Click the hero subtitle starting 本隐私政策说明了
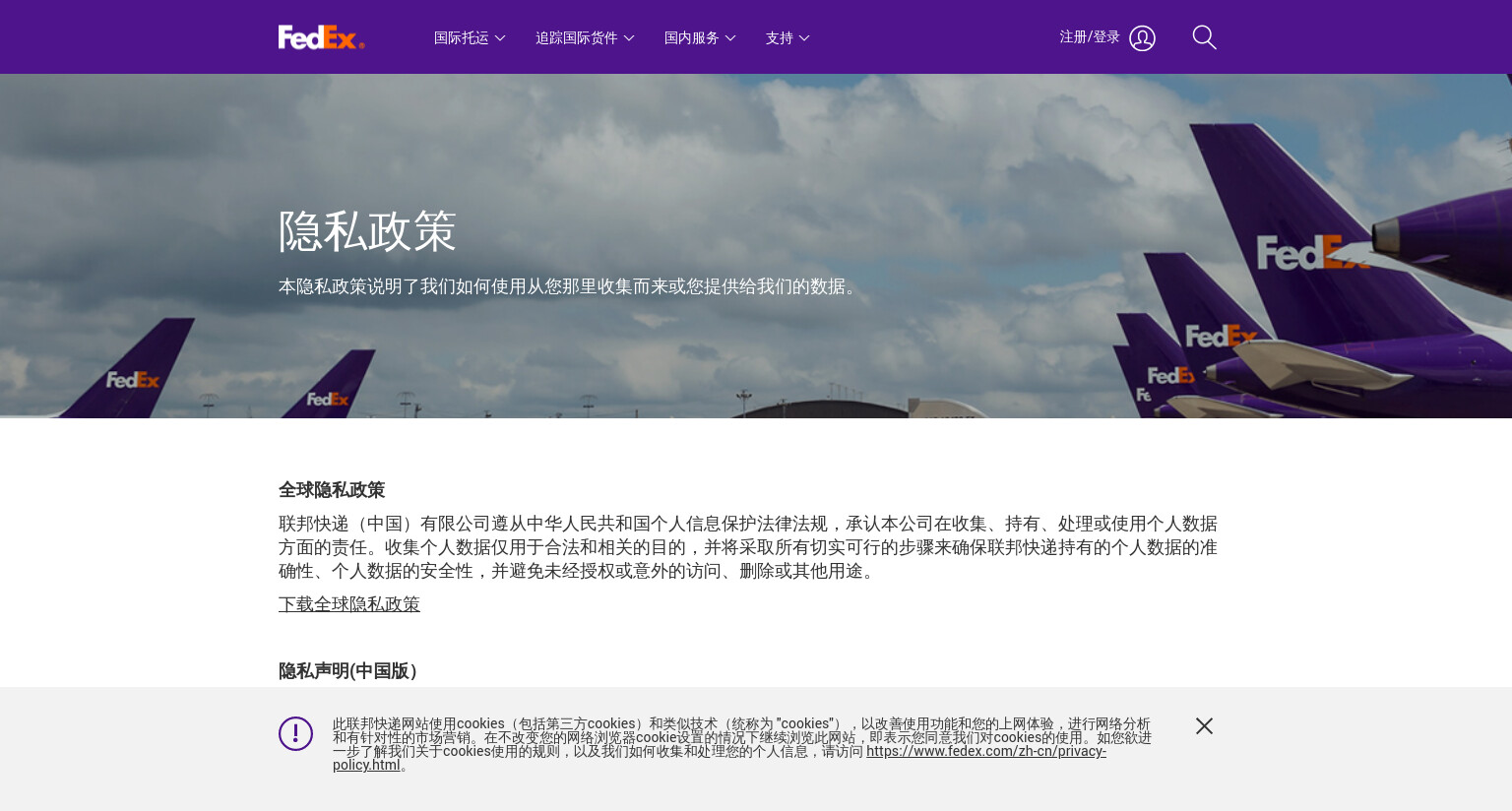Image resolution: width=1512 pixels, height=811 pixels. (x=571, y=286)
